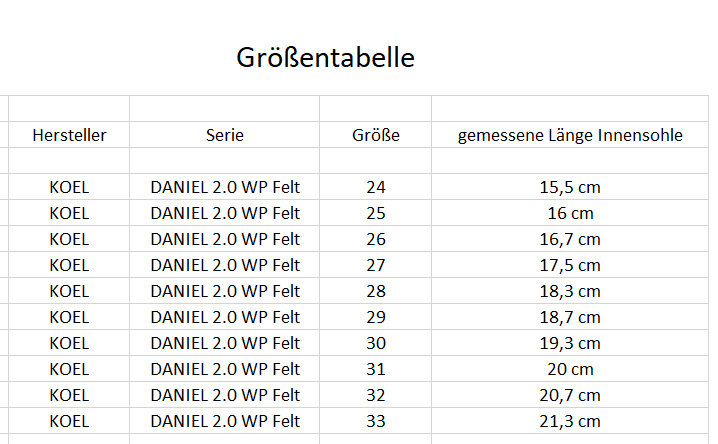Image resolution: width=718 pixels, height=444 pixels.
Task: Click the size 24 cell
Action: [376, 187]
